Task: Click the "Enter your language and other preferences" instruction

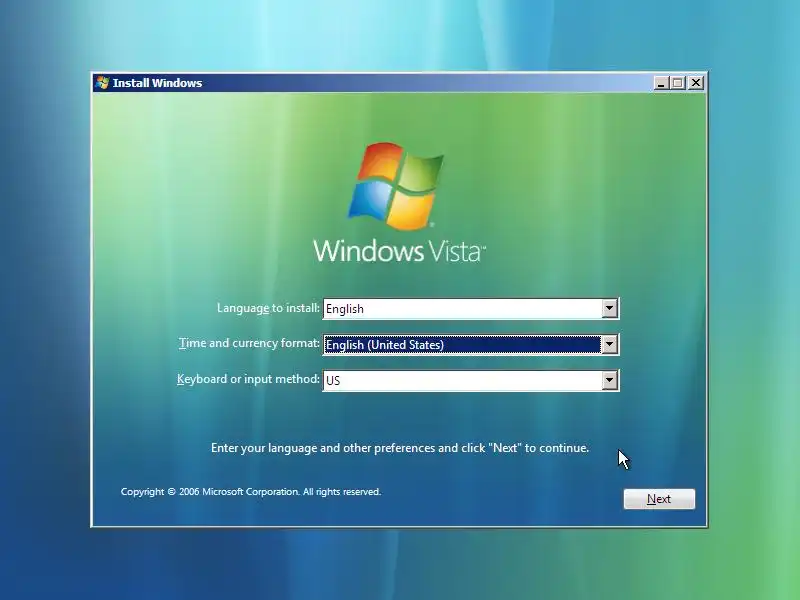Action: point(400,448)
